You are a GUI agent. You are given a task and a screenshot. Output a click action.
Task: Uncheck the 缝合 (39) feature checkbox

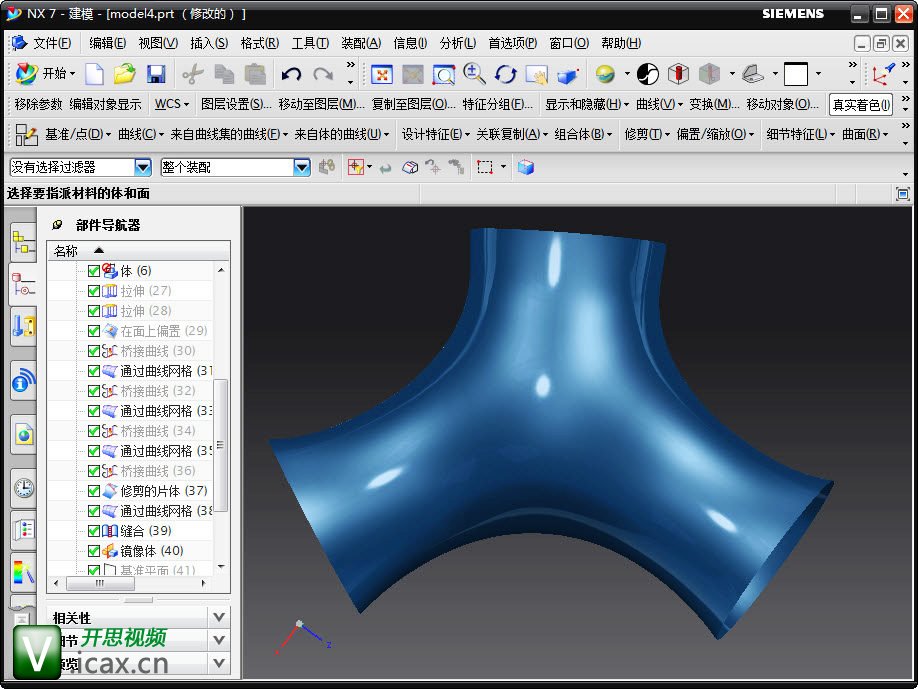(94, 531)
